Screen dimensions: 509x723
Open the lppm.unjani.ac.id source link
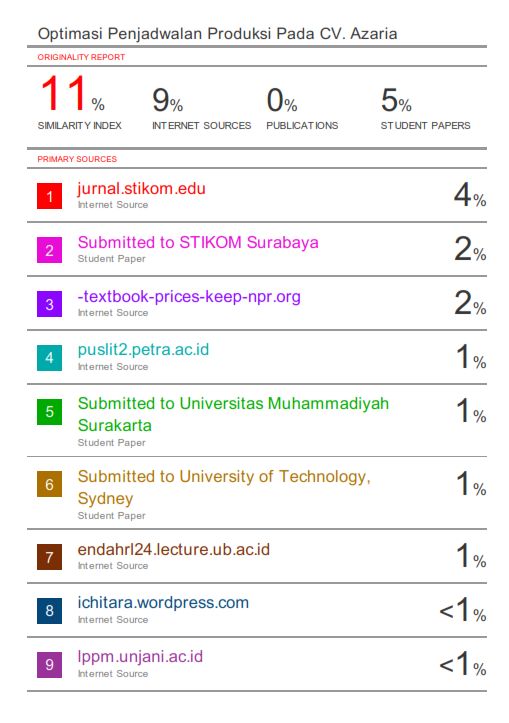[140, 657]
